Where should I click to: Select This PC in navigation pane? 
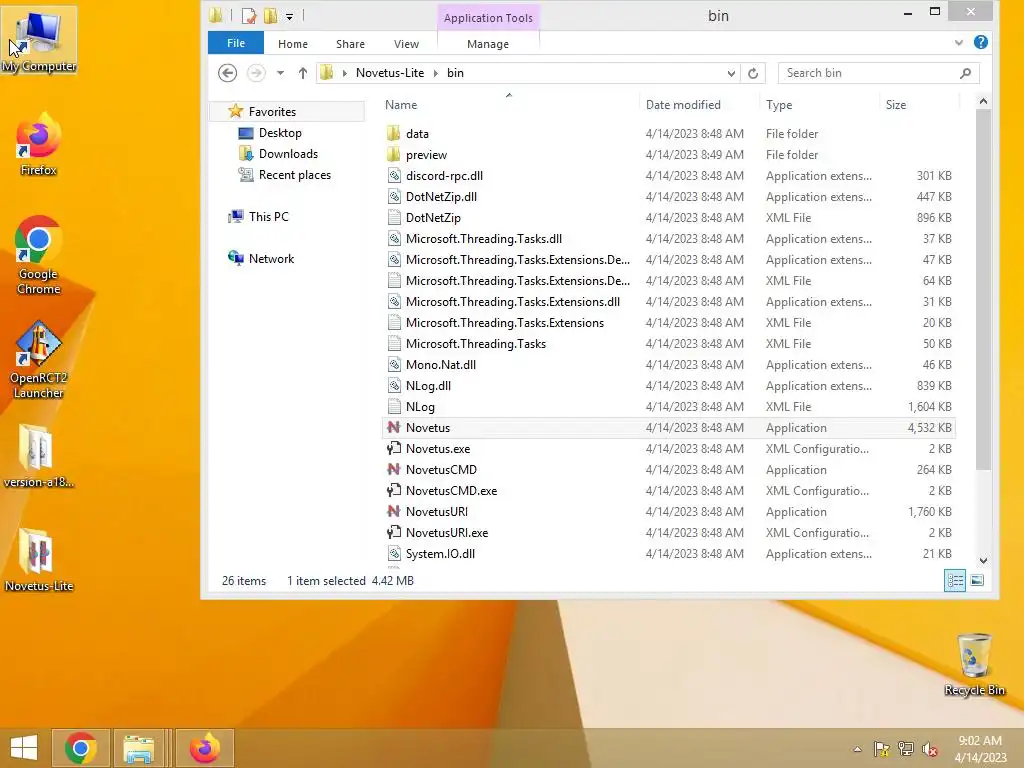pos(268,217)
